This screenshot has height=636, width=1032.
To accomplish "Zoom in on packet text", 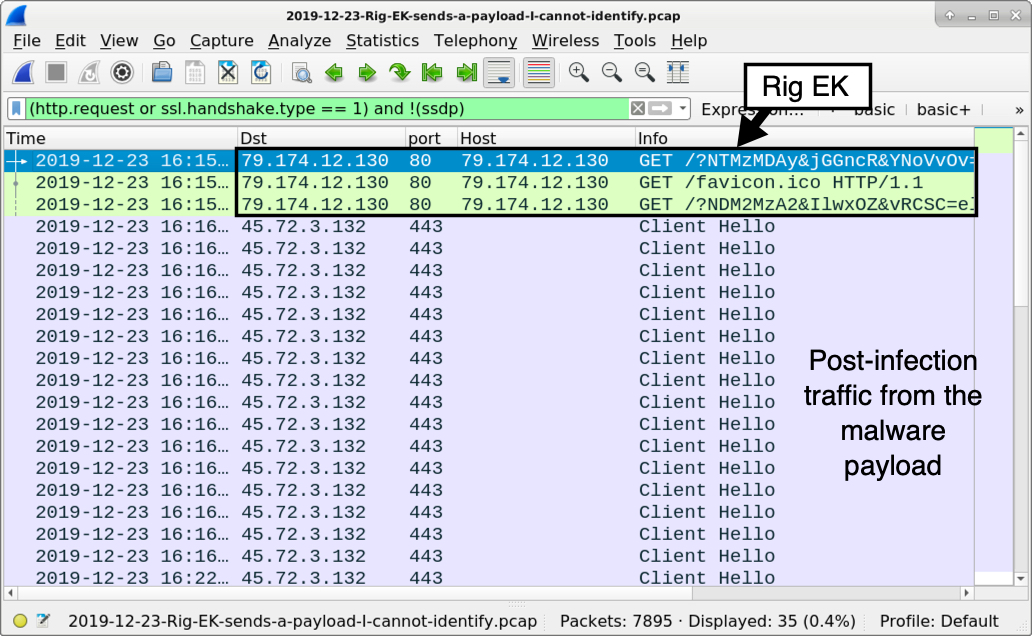I will tap(579, 72).
